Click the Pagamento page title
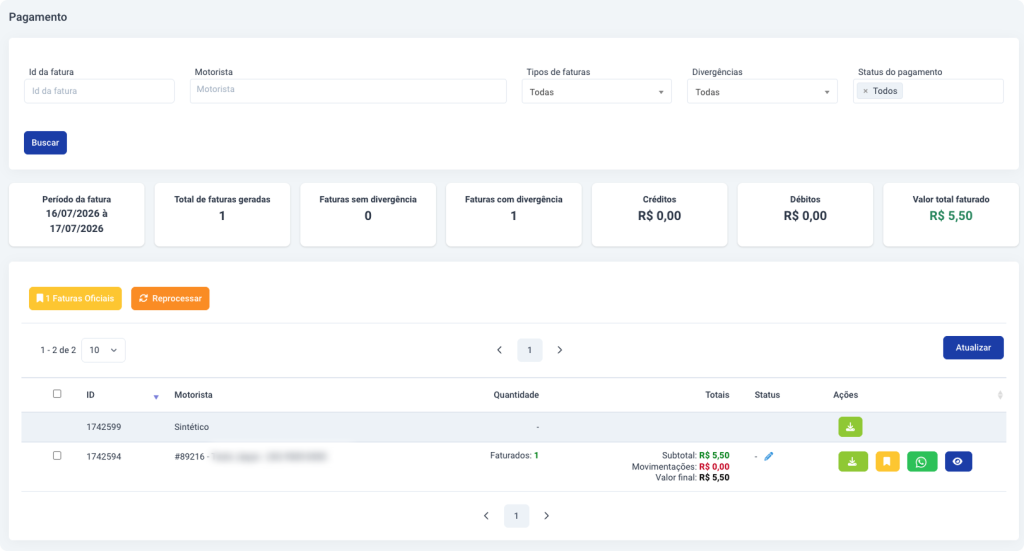Viewport: 1024px width, 551px height. [x=38, y=17]
